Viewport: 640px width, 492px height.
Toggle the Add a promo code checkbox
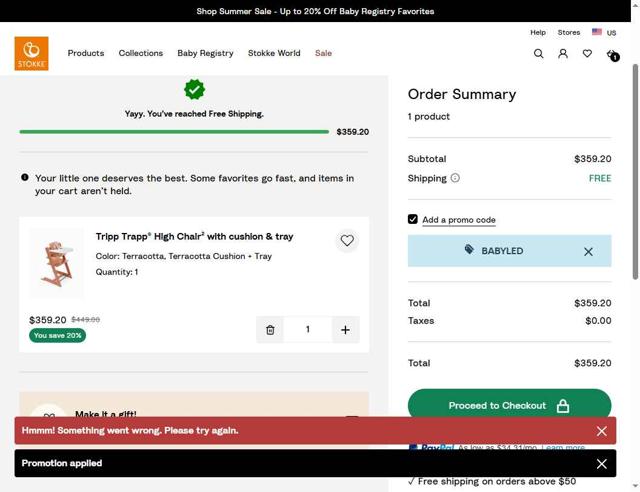pos(413,219)
